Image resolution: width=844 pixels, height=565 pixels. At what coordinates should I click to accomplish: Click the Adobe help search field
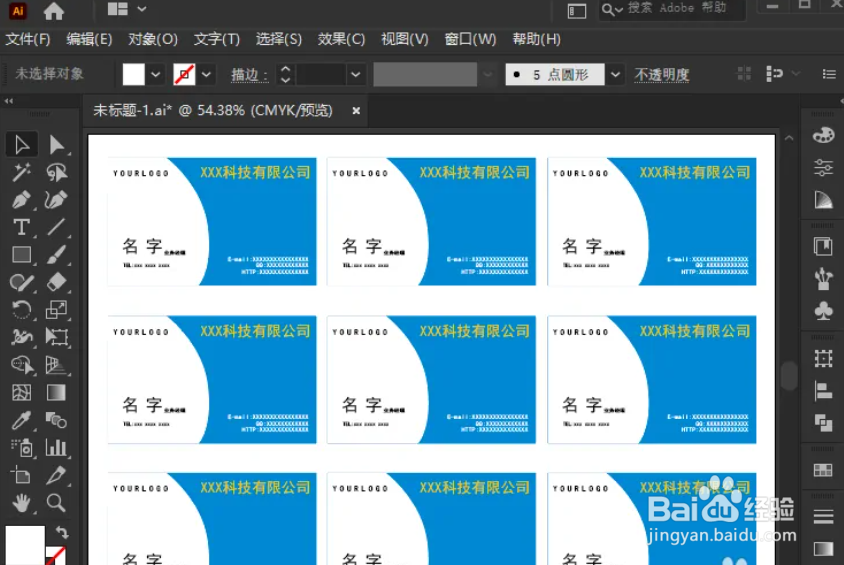coord(673,9)
